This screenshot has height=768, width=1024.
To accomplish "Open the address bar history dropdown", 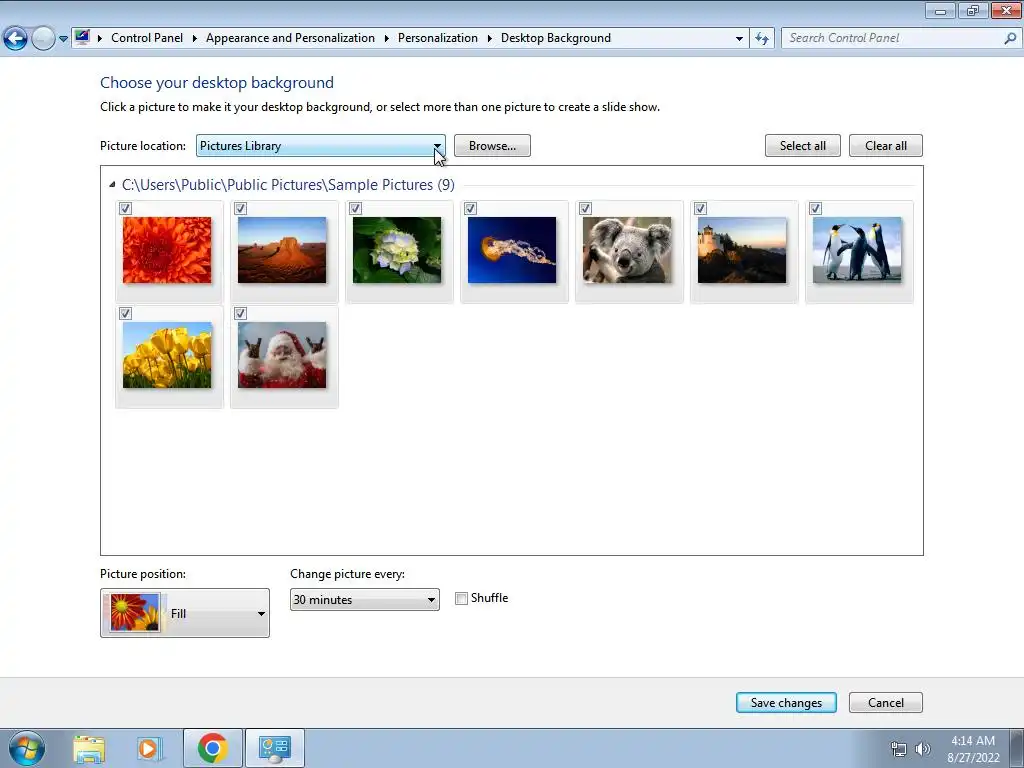I will point(739,38).
